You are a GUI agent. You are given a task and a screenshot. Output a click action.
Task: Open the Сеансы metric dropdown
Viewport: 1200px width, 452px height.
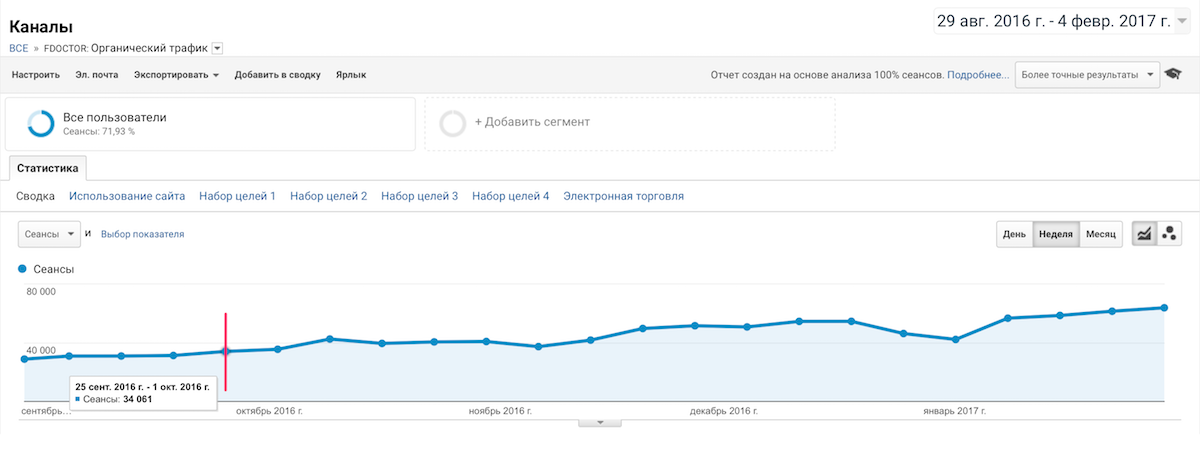click(49, 234)
